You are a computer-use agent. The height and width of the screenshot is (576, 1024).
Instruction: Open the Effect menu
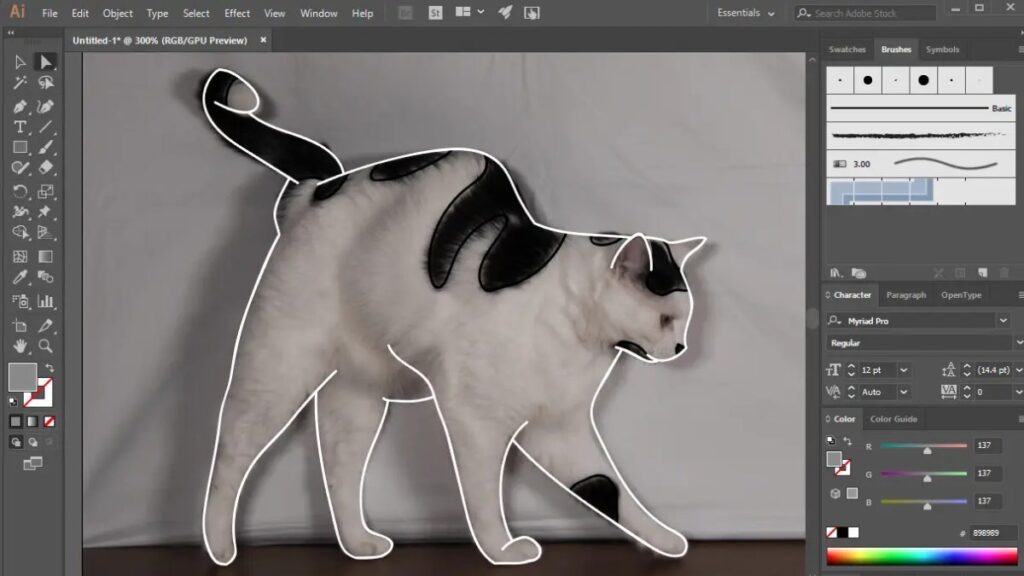(x=237, y=13)
